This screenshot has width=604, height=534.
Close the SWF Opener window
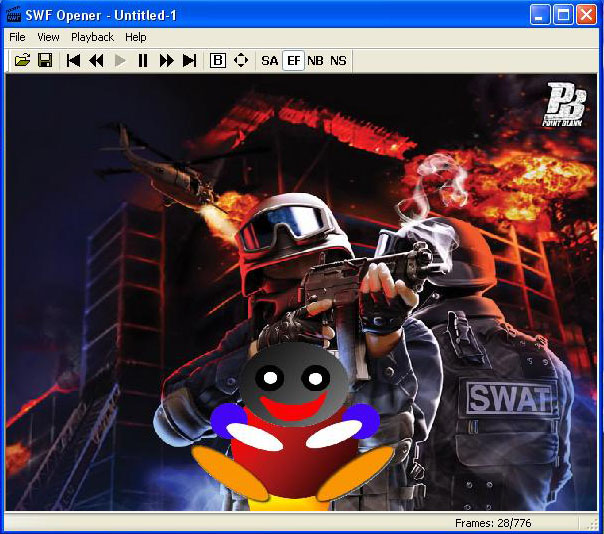[586, 15]
